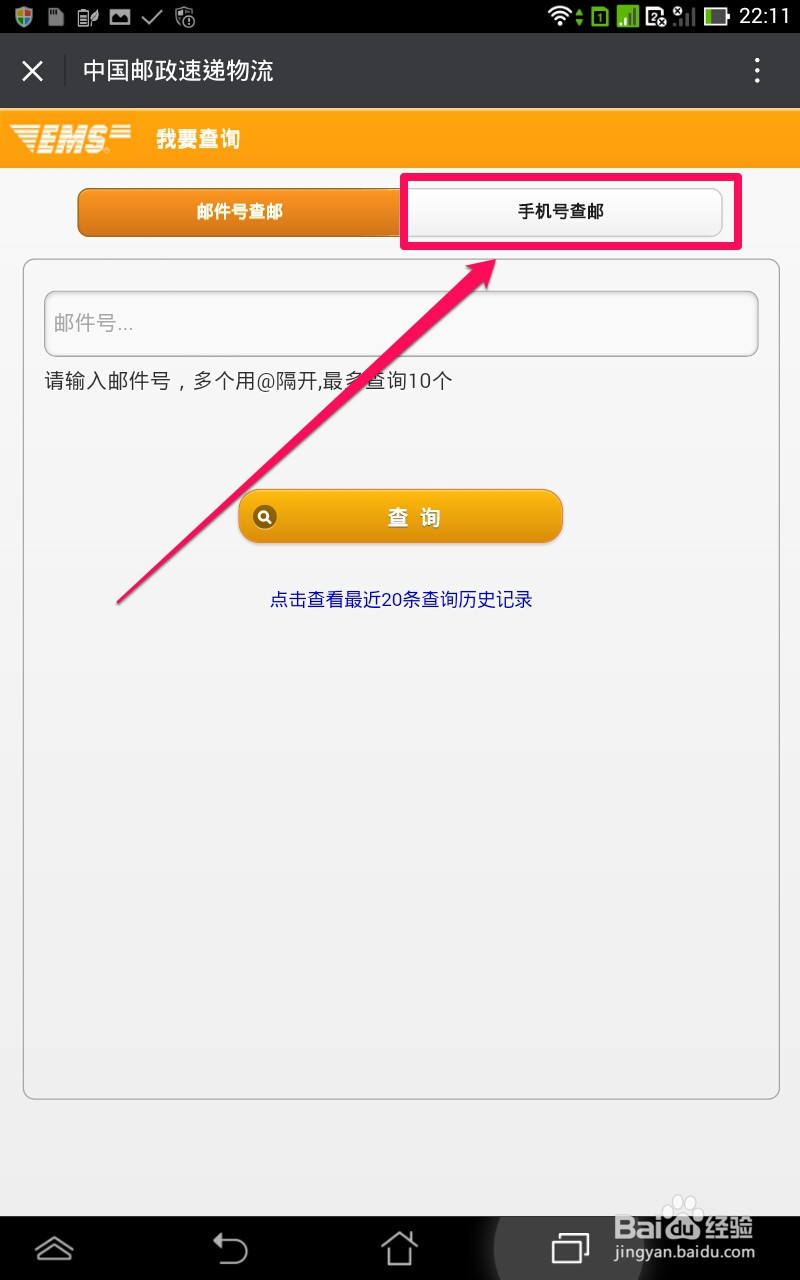Focus the 邮件号 input field

pos(401,323)
